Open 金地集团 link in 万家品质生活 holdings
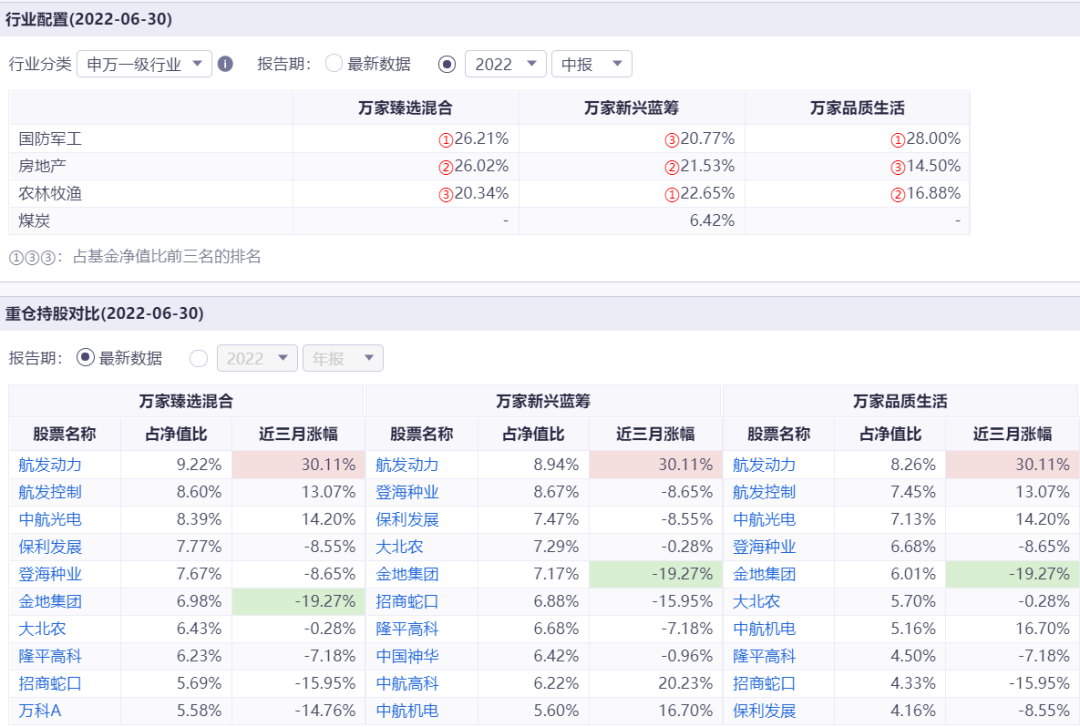This screenshot has height=727, width=1080. tap(764, 574)
